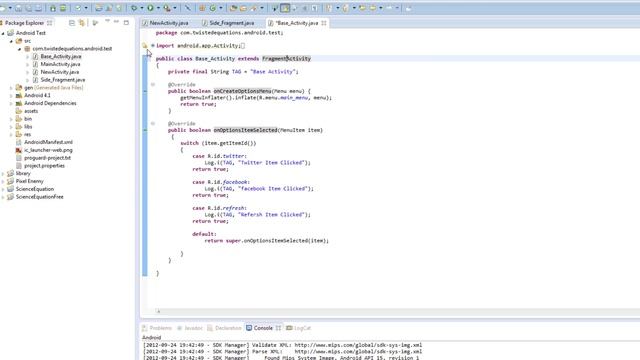The image size is (640, 360).
Task: Open the Run dropdown arrow
Action: tap(158, 8)
